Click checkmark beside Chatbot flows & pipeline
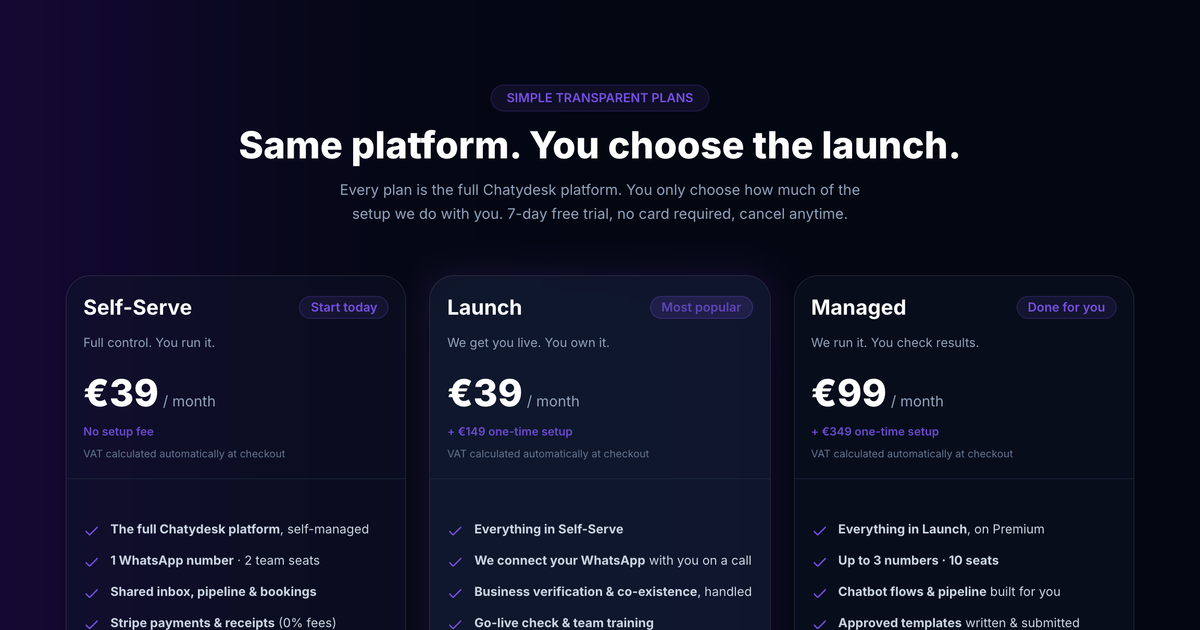 pyautogui.click(x=820, y=592)
